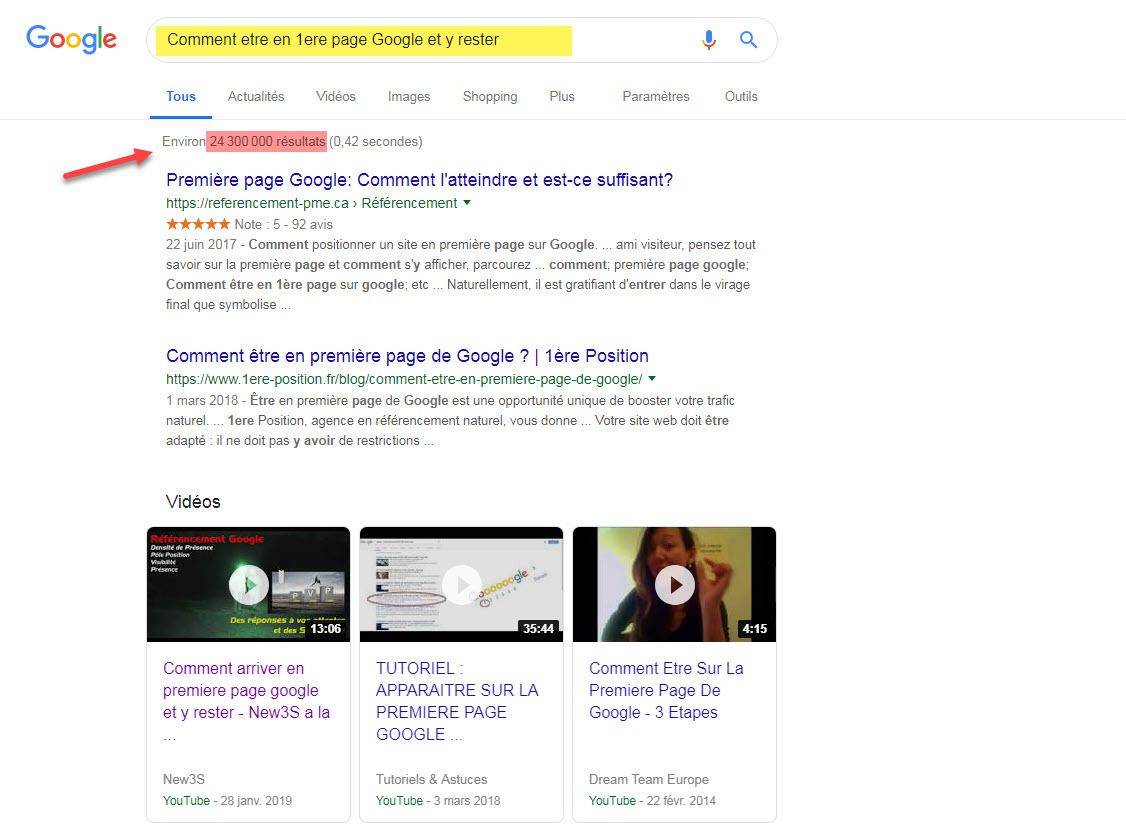Viewport: 1126px width, 839px height.
Task: Switch to the Vidéos tab
Action: click(335, 96)
